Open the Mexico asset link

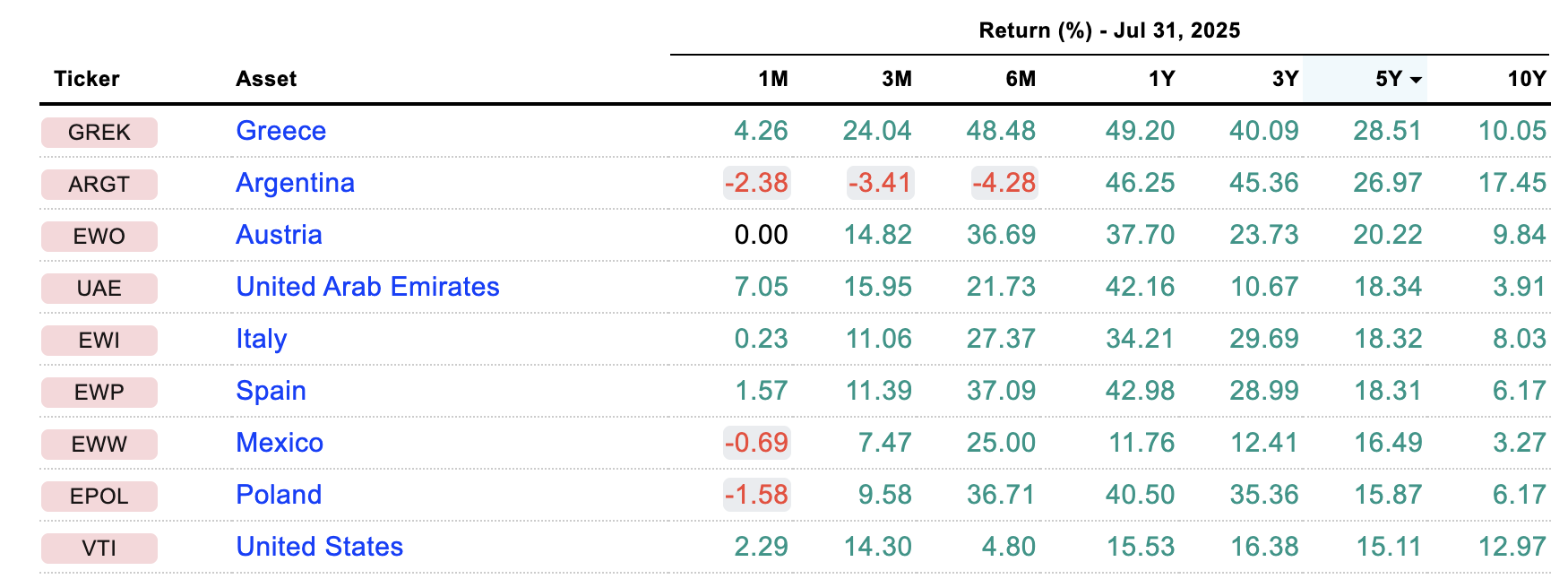(280, 443)
